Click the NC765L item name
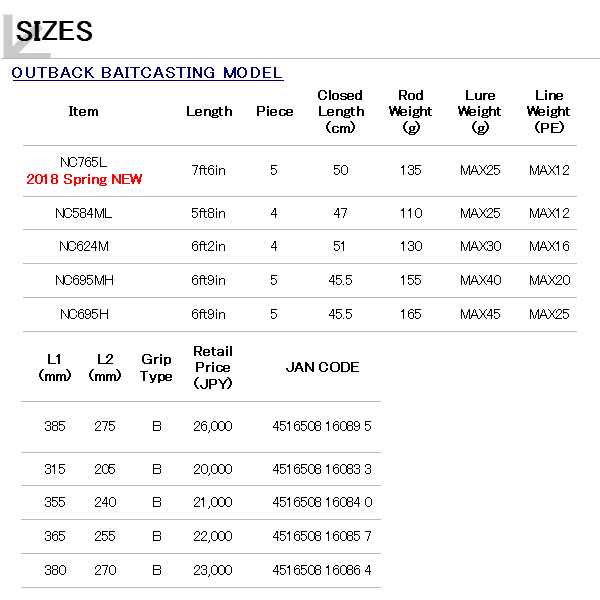The image size is (600, 600). click(x=83, y=162)
